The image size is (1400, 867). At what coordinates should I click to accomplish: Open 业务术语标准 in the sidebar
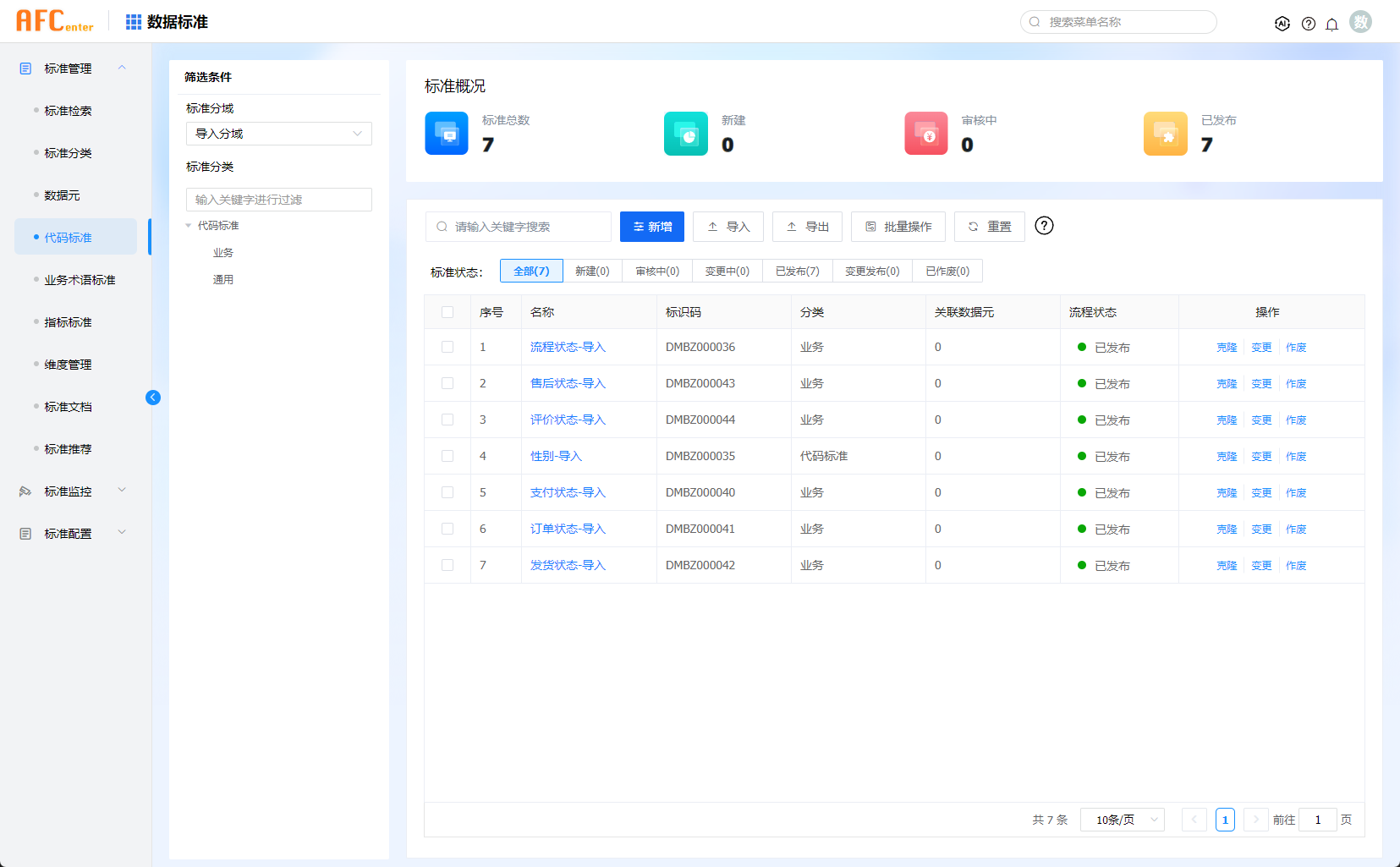[80, 280]
